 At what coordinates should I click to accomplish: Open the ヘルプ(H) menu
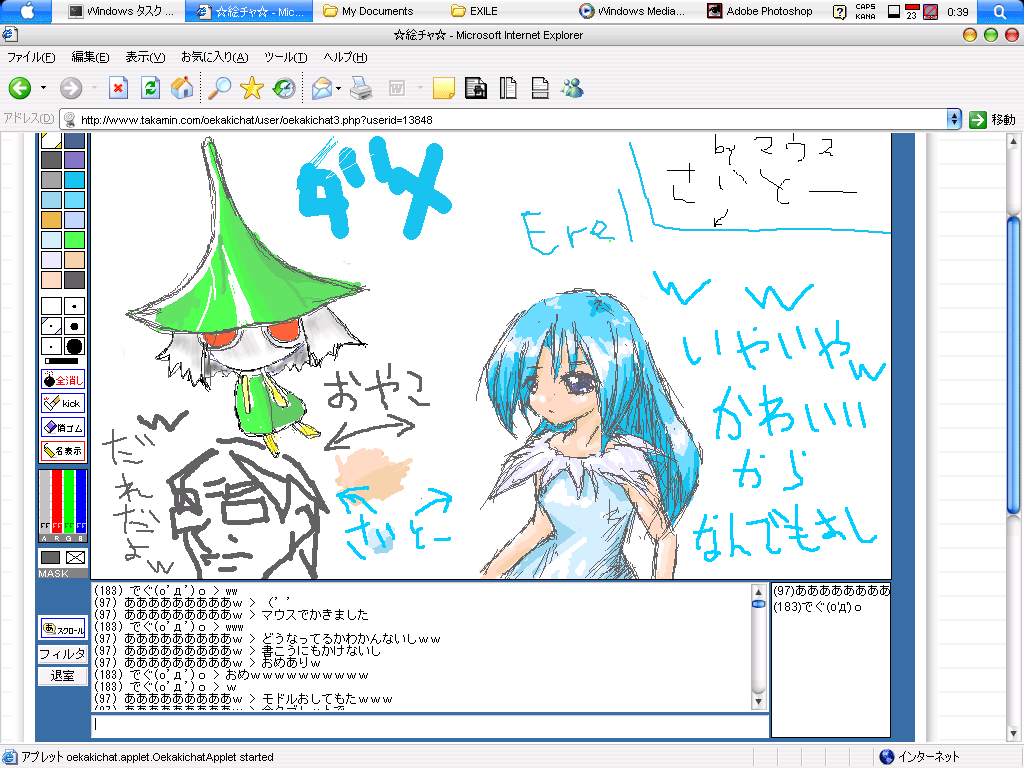[345, 57]
